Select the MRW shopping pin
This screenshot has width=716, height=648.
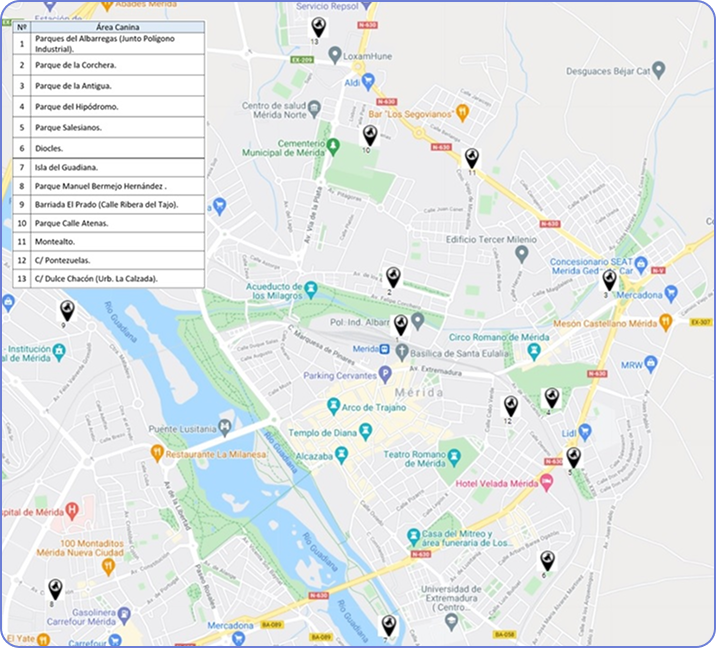[651, 364]
